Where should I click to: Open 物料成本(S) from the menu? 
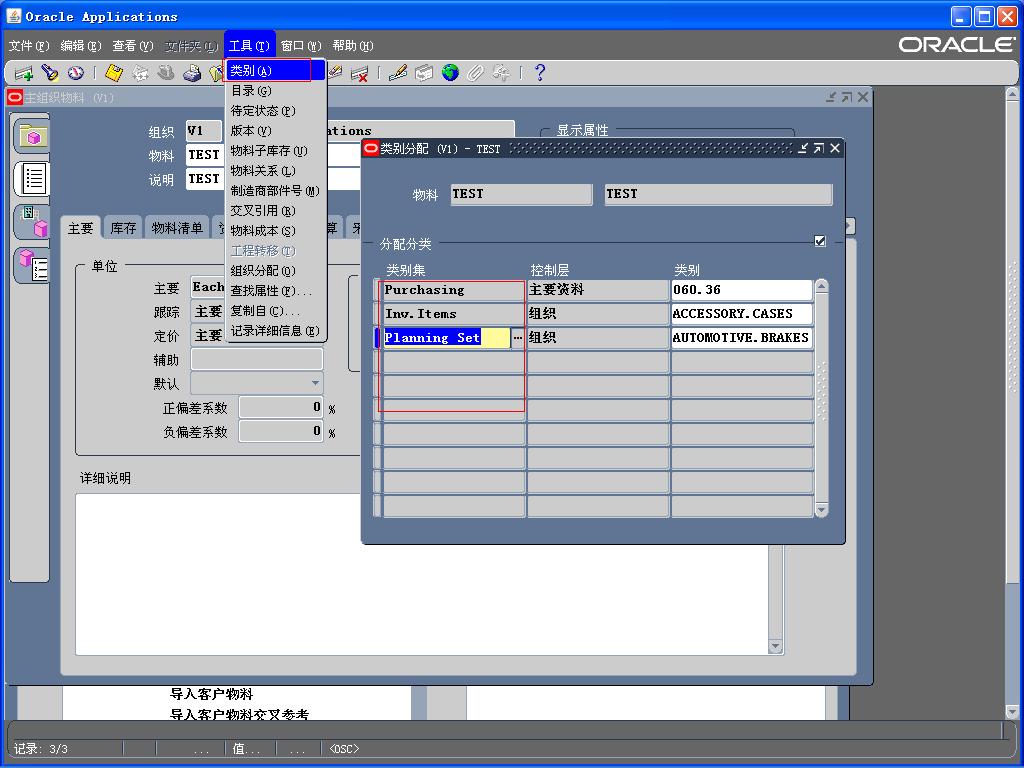275,231
